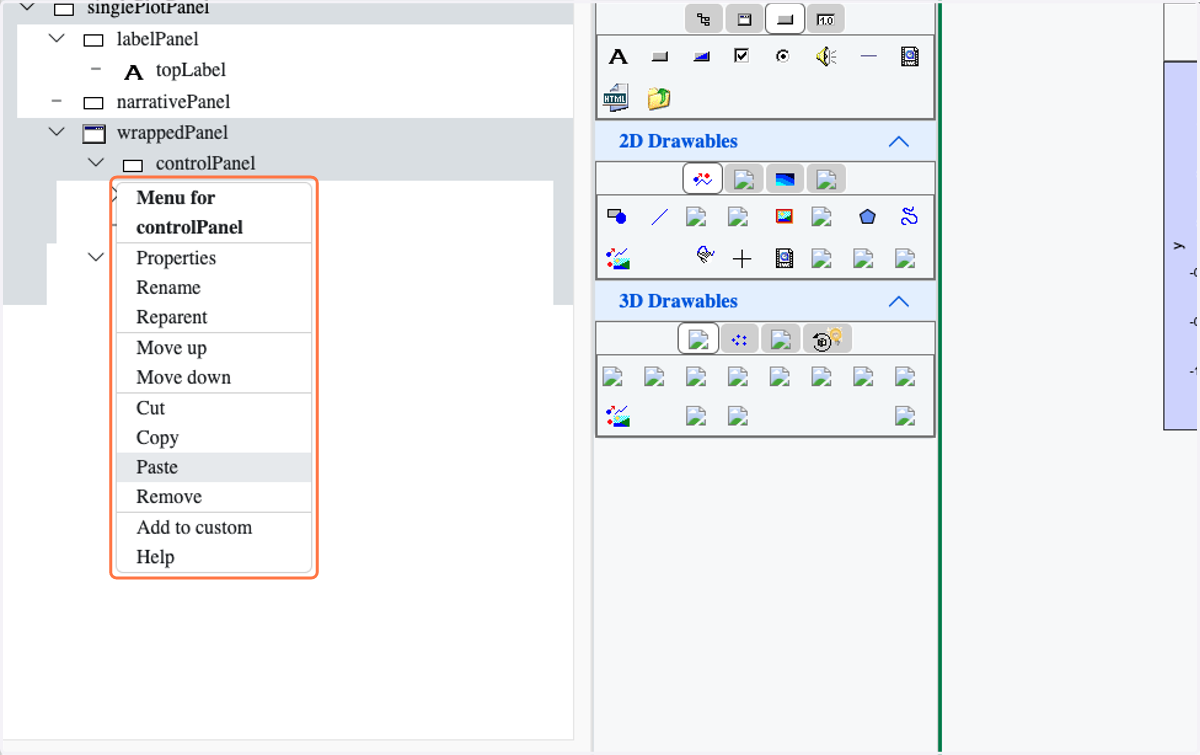Open Help from the context menu
This screenshot has width=1200, height=755.
pos(214,557)
